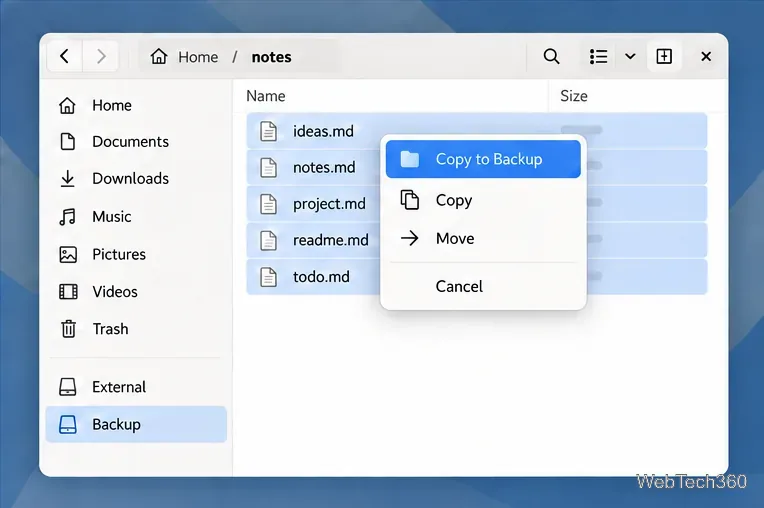Open Videos in the sidebar
Image resolution: width=764 pixels, height=508 pixels.
click(136, 292)
